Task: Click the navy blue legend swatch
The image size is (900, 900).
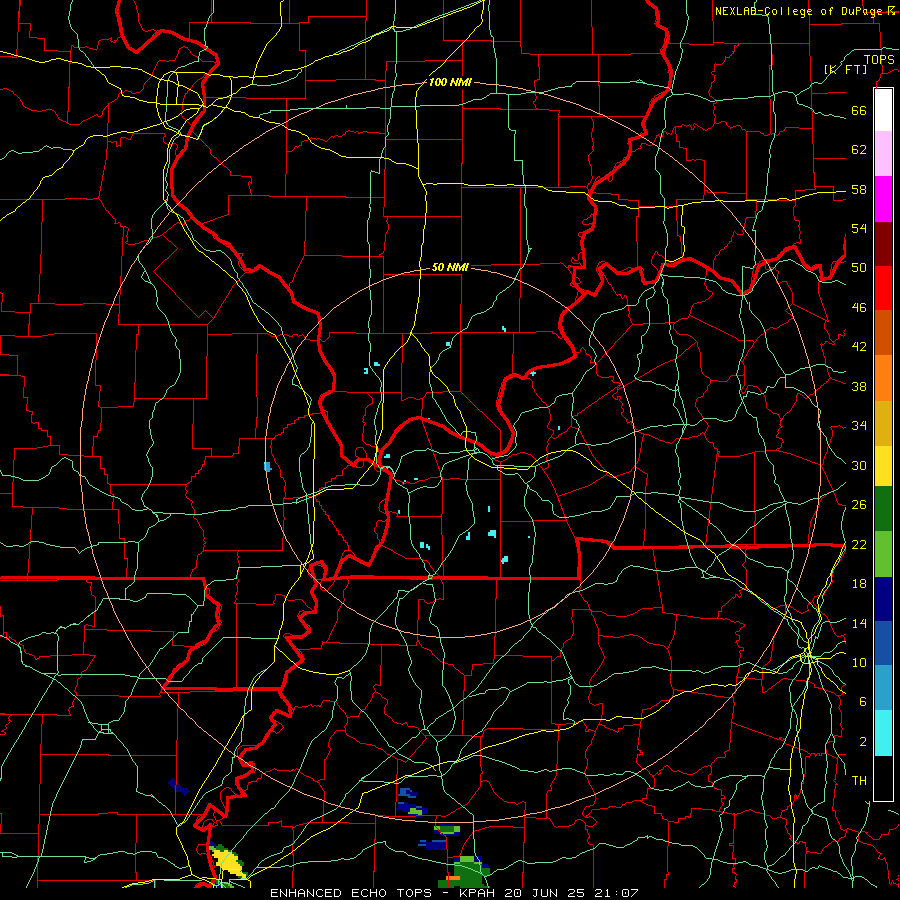Action: [883, 599]
